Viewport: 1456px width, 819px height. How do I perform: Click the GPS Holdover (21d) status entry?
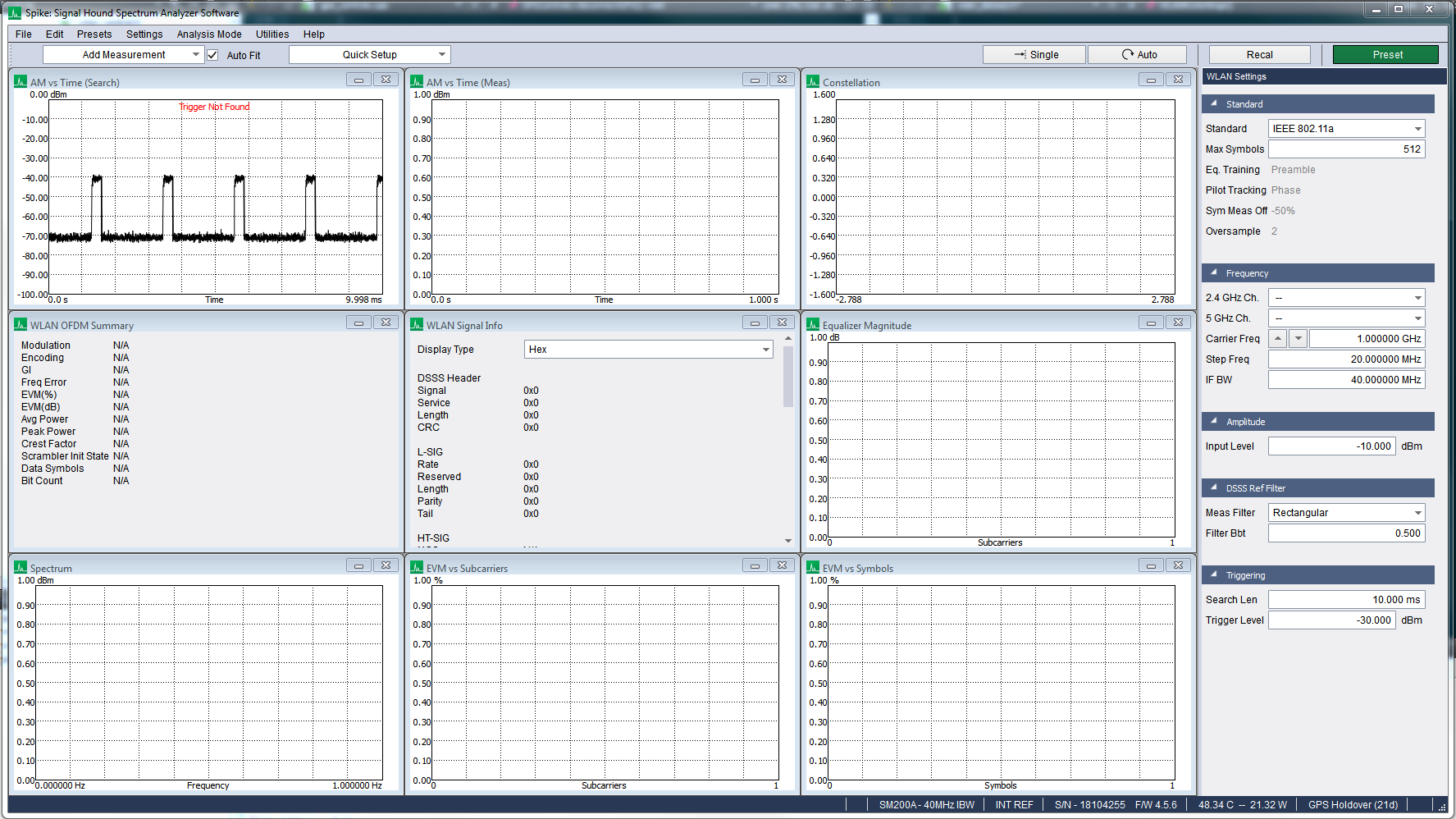(x=1353, y=805)
